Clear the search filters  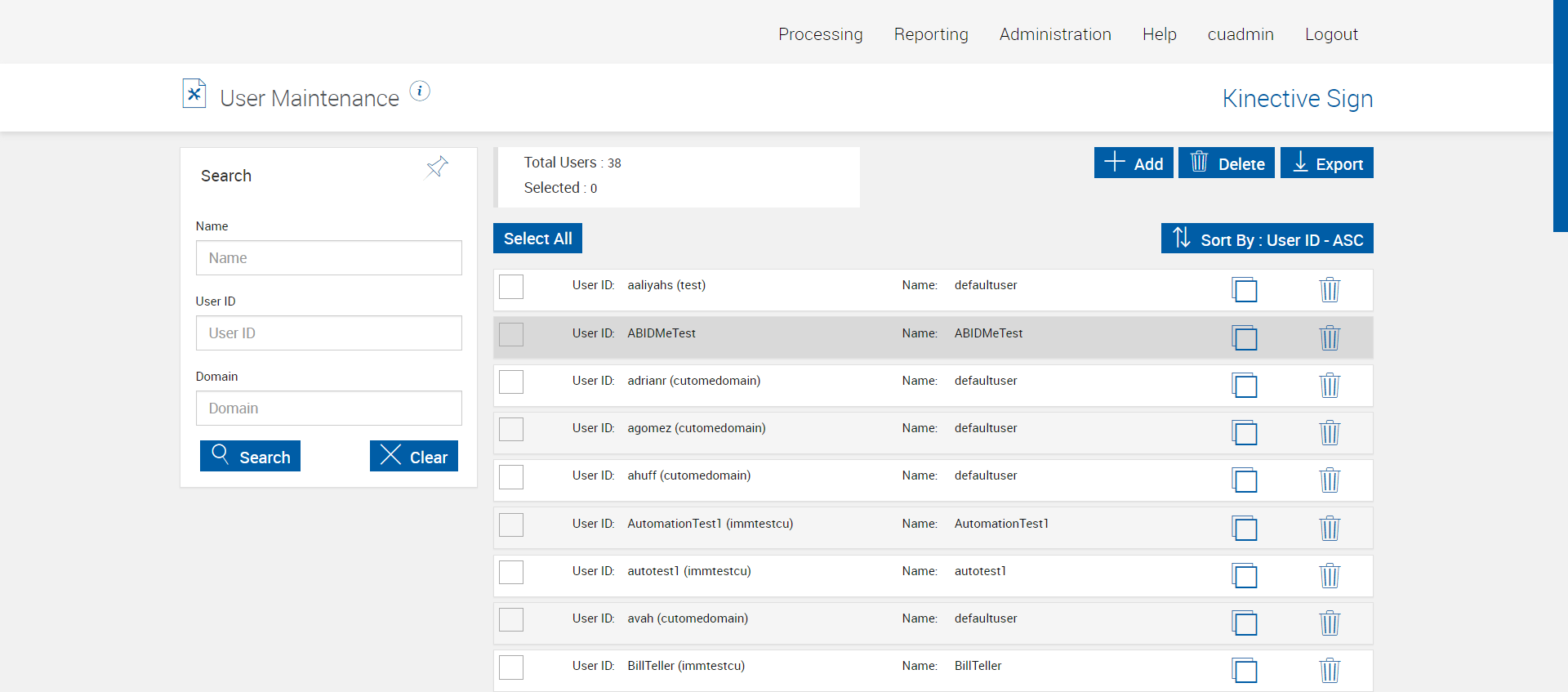[x=414, y=456]
